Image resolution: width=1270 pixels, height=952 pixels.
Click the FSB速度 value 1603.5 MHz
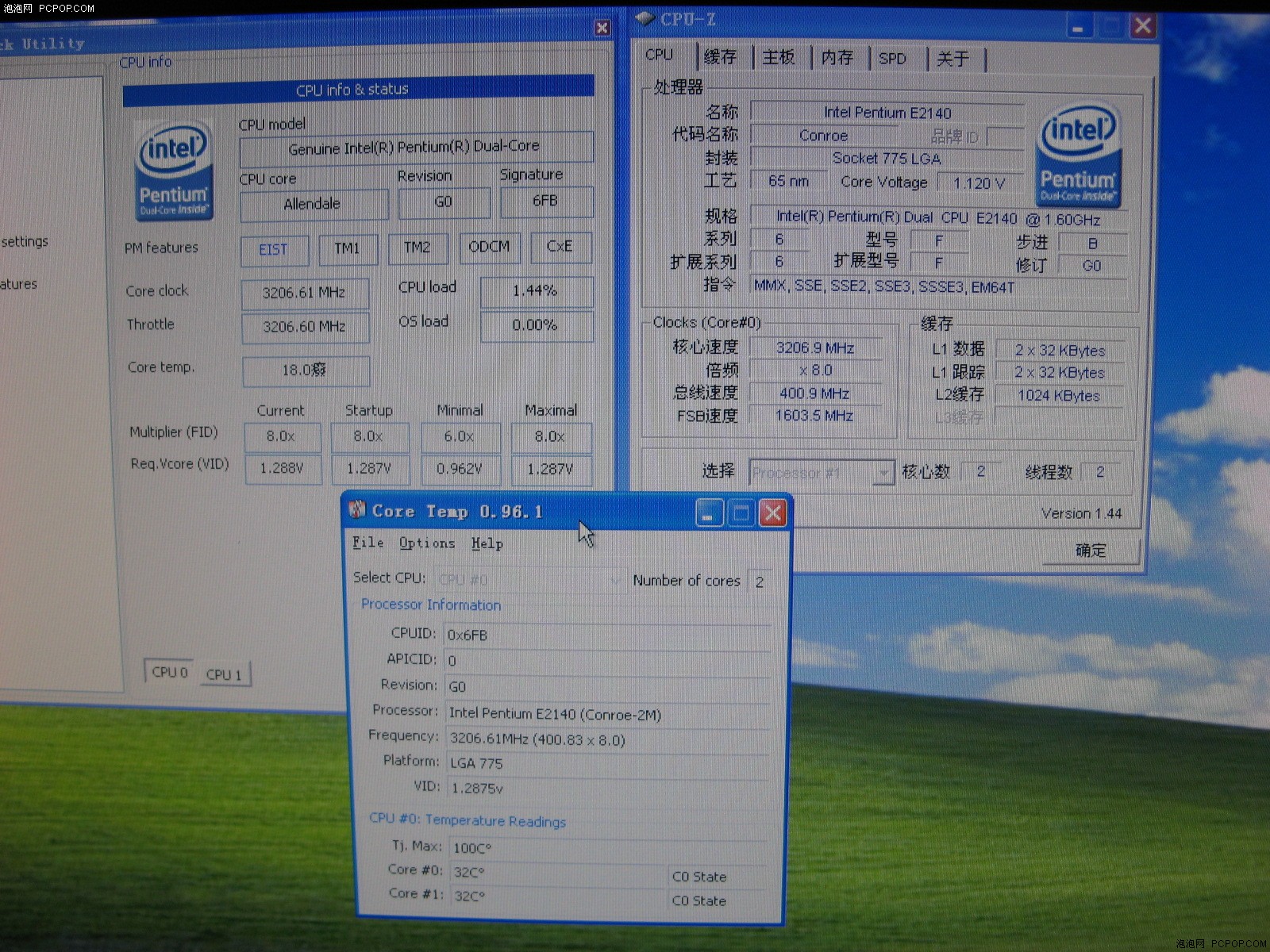[x=816, y=416]
